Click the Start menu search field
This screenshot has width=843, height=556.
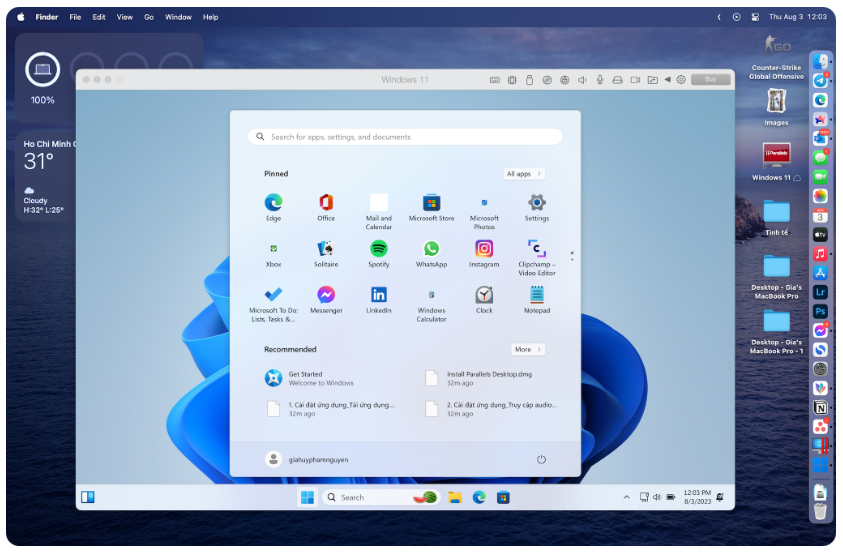pos(405,137)
